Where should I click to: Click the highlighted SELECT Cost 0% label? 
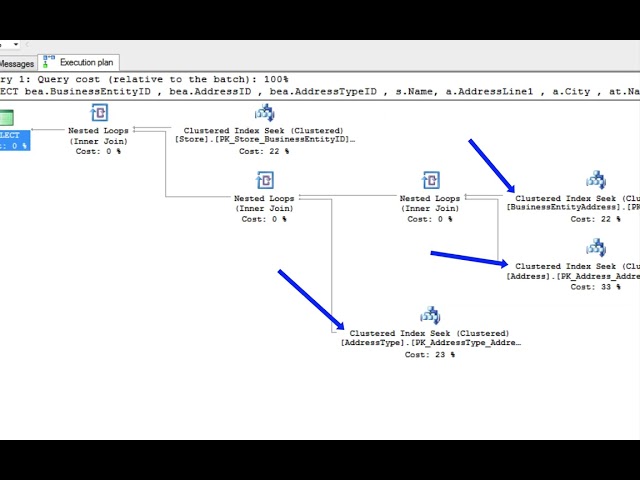15,140
